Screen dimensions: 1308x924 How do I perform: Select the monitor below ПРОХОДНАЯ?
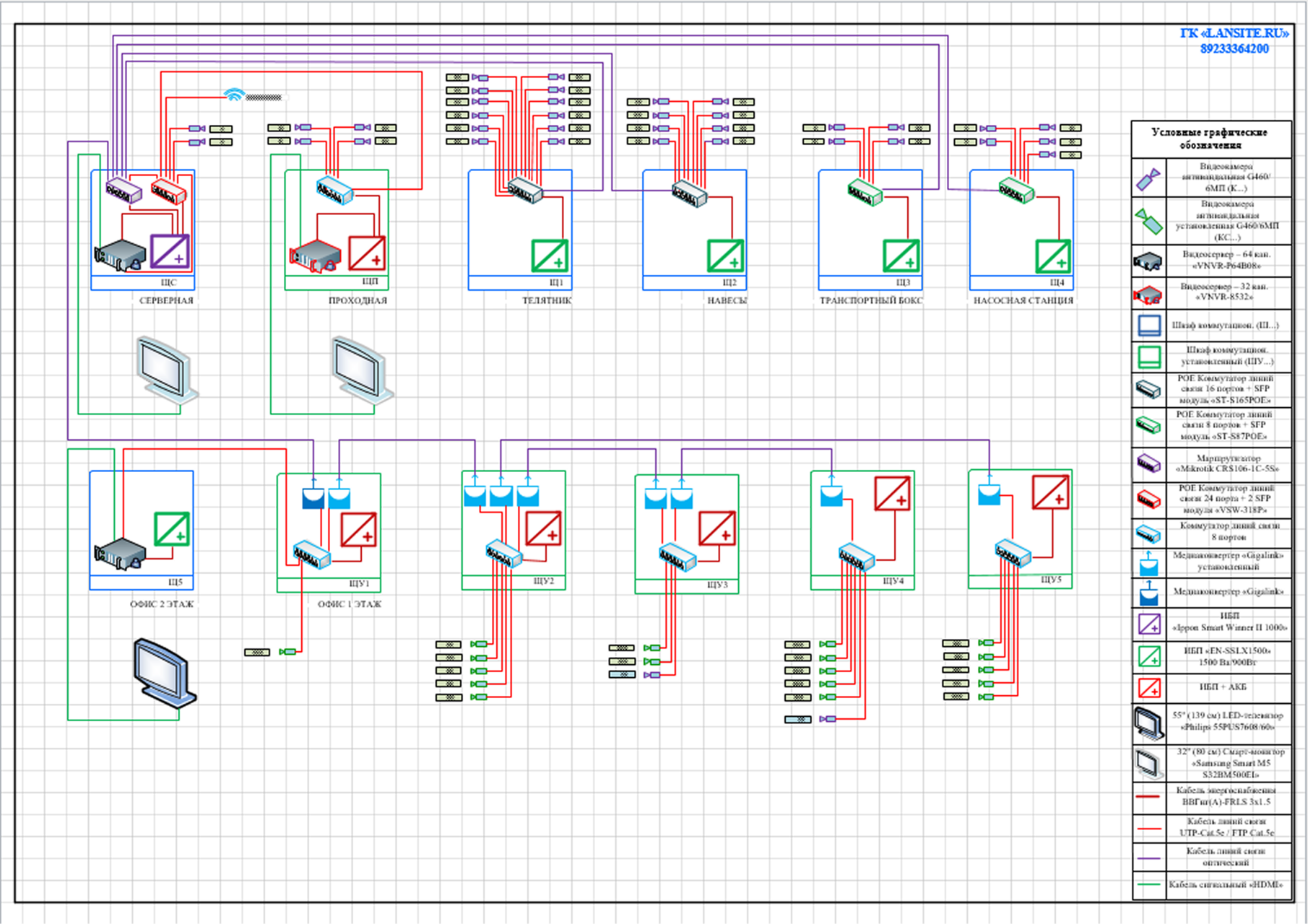[362, 370]
